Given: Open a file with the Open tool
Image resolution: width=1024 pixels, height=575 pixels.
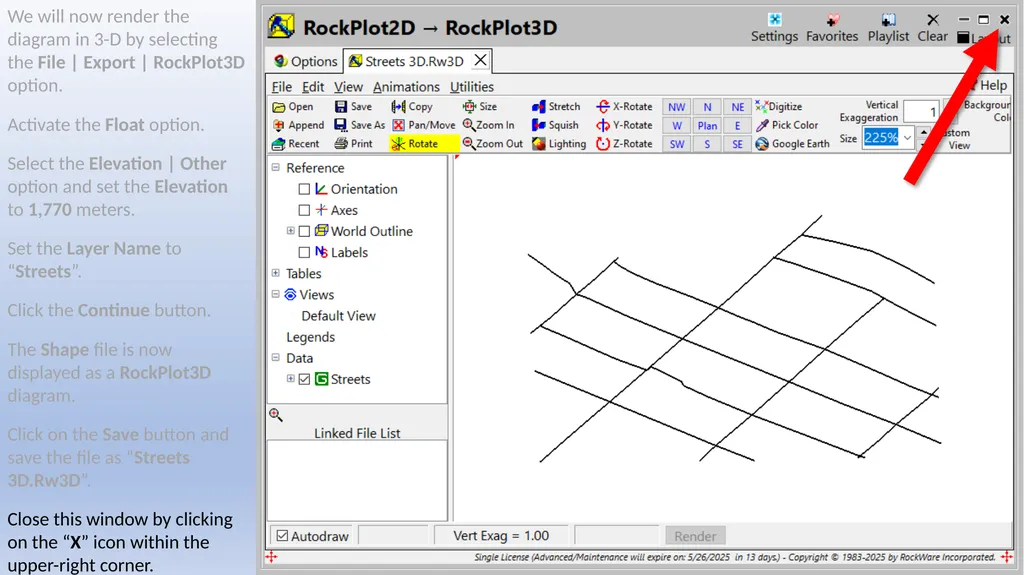Looking at the screenshot, I should pos(293,107).
